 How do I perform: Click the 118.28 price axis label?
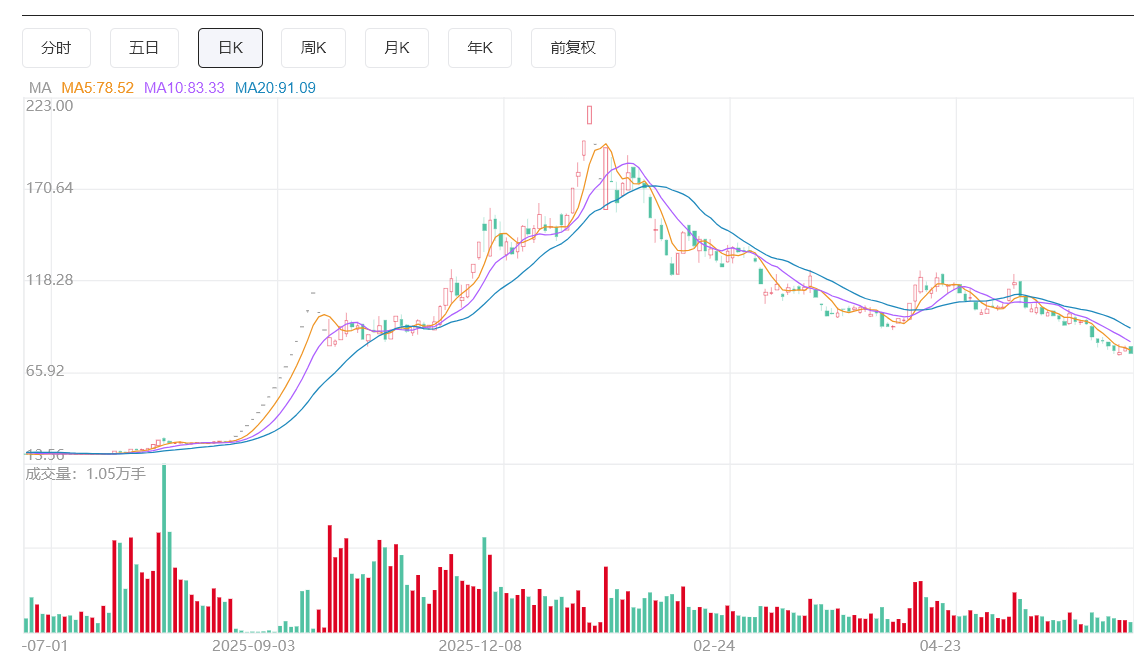tap(50, 280)
